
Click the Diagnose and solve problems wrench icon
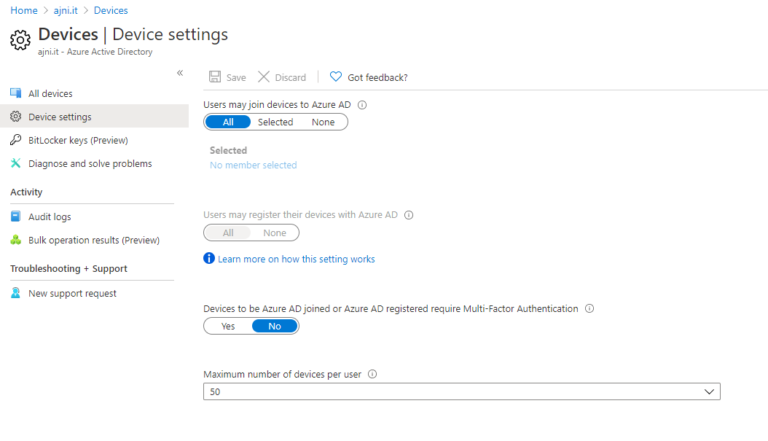[x=16, y=163]
